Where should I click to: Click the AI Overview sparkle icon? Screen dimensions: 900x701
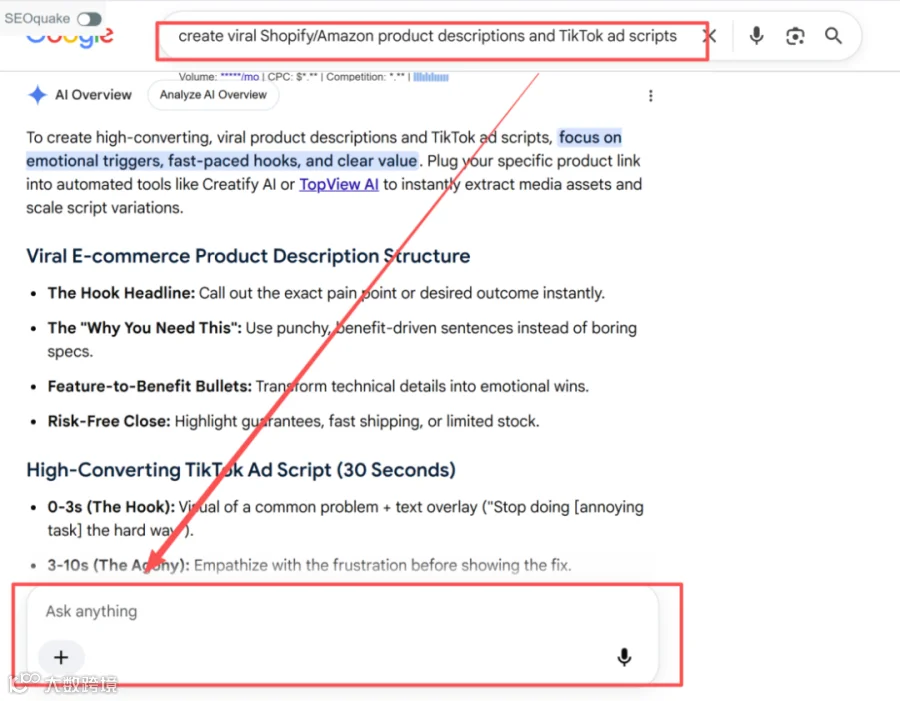(37, 95)
